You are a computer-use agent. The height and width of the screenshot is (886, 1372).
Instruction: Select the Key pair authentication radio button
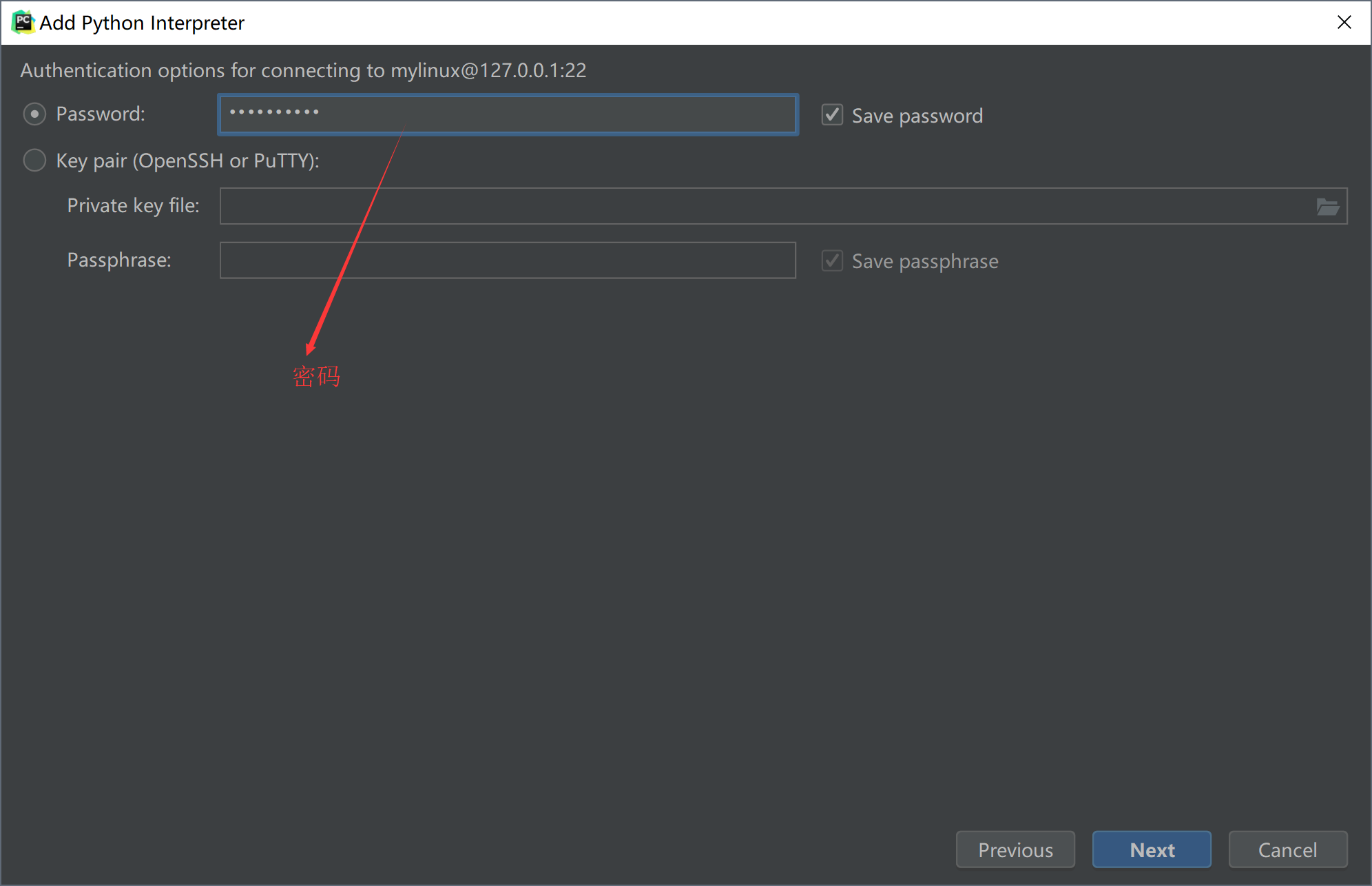(34, 161)
